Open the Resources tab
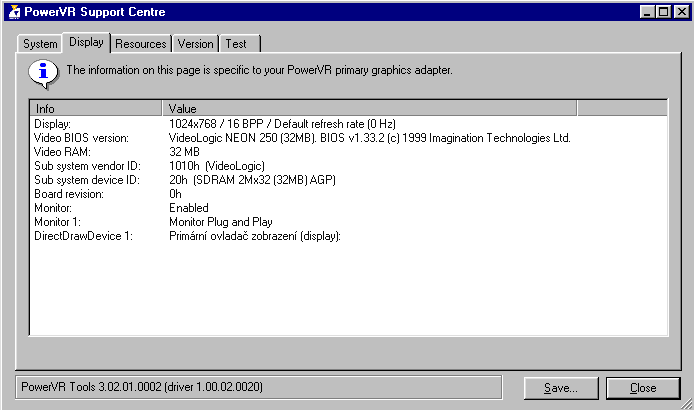This screenshot has height=410, width=694. click(140, 44)
